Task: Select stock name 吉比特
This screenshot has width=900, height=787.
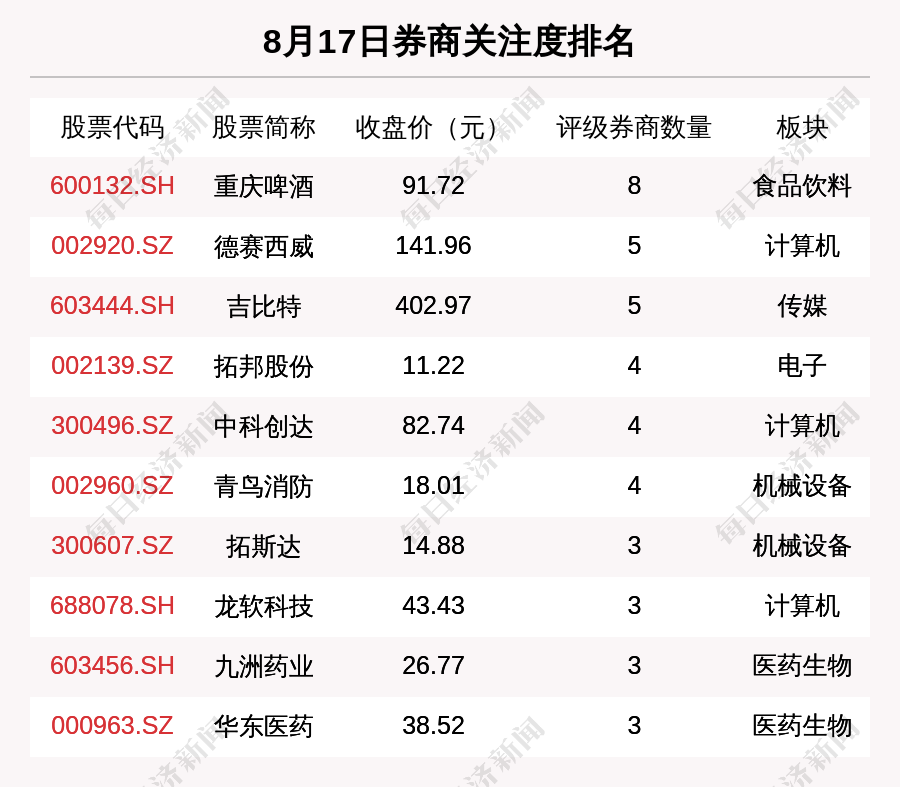Action: 263,307
